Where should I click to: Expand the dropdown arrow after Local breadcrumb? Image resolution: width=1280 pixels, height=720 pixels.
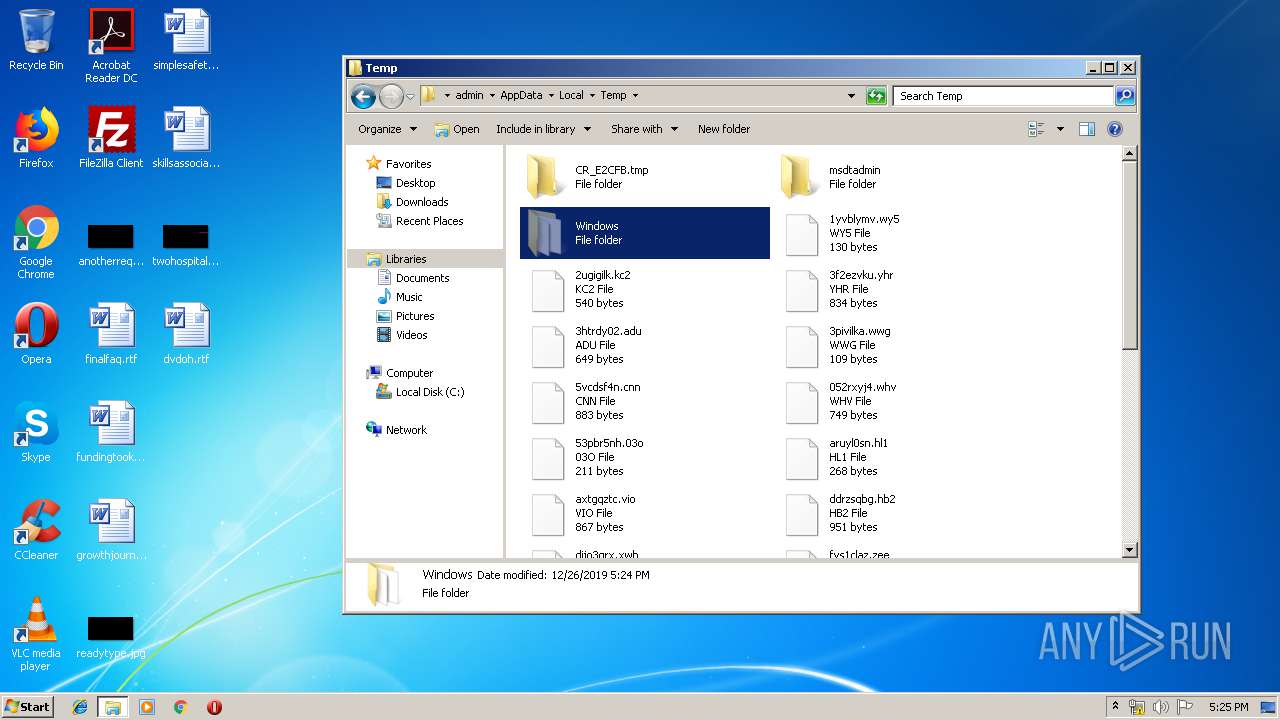[x=591, y=96]
